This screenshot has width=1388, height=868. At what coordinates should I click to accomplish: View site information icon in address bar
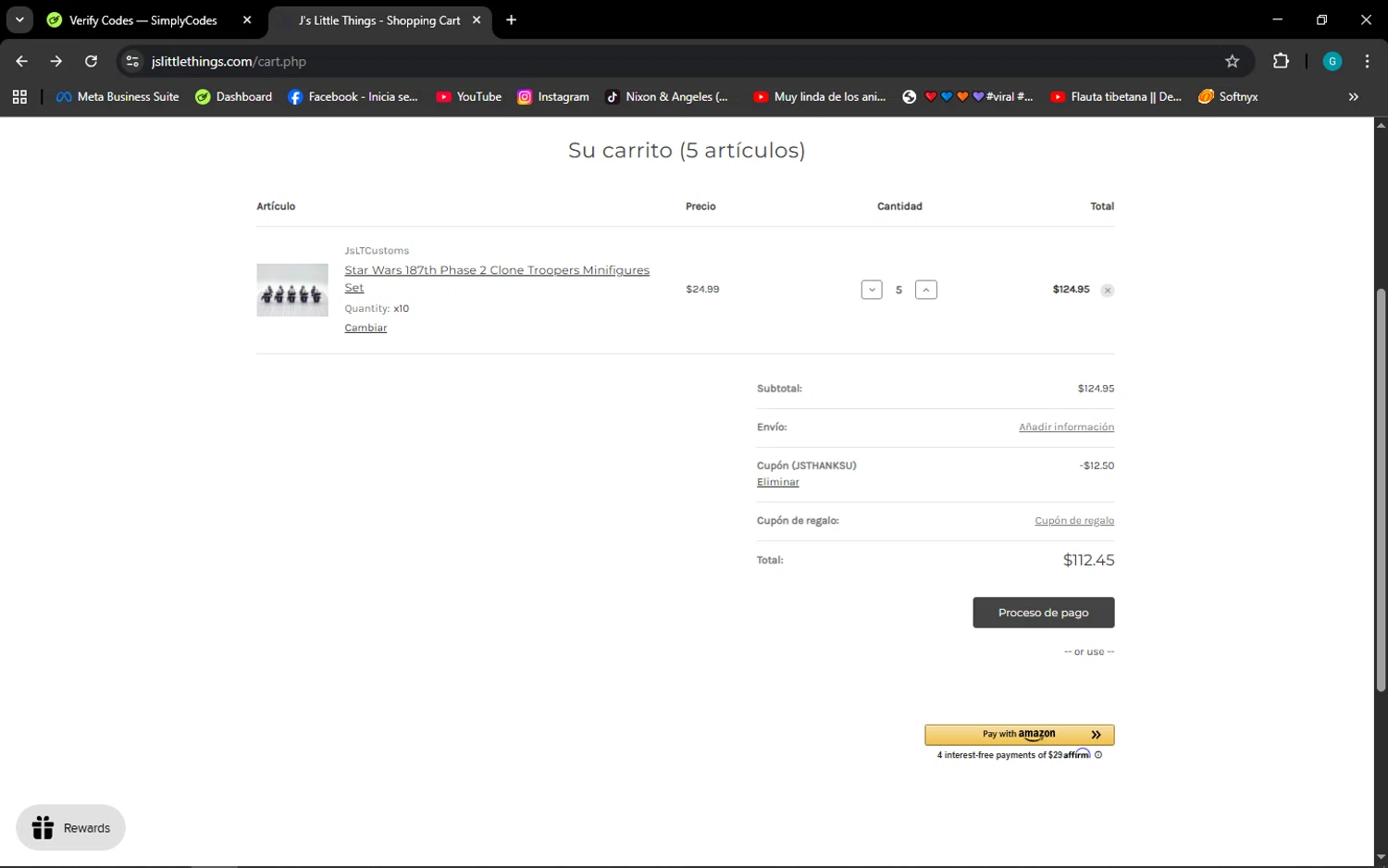[x=132, y=61]
